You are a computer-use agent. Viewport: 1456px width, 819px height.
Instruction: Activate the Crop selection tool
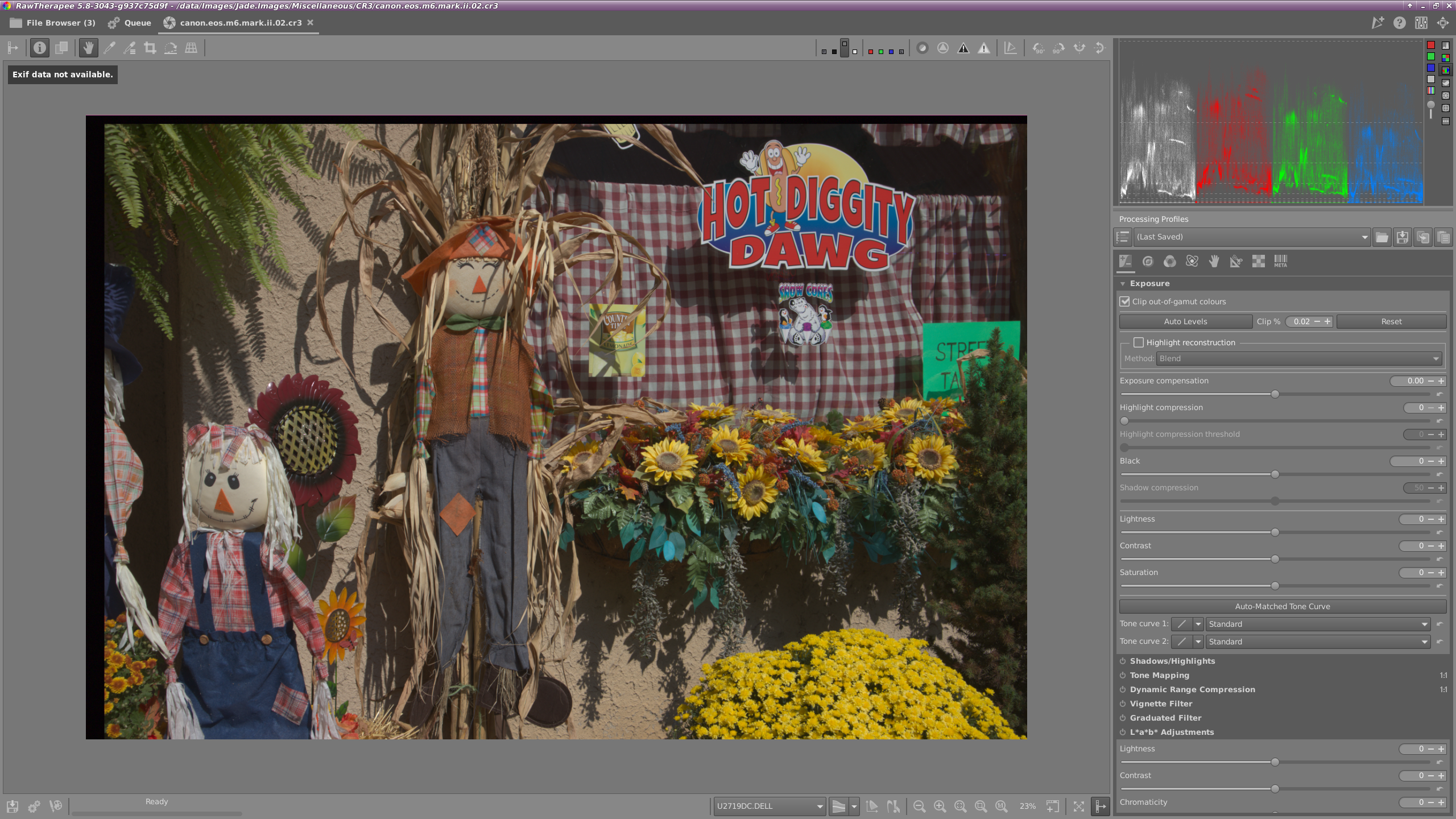click(x=150, y=48)
